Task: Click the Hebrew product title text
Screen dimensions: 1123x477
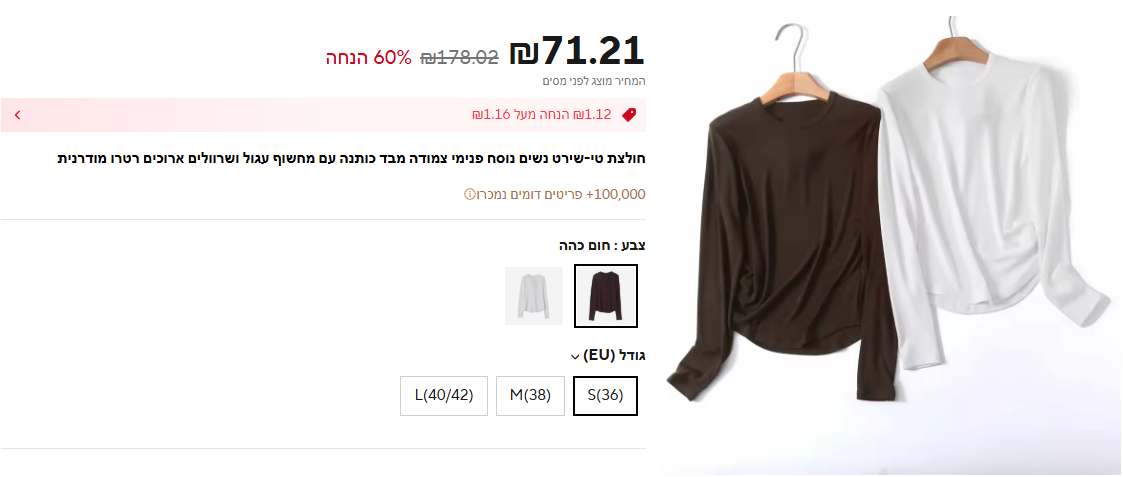Action: point(352,158)
